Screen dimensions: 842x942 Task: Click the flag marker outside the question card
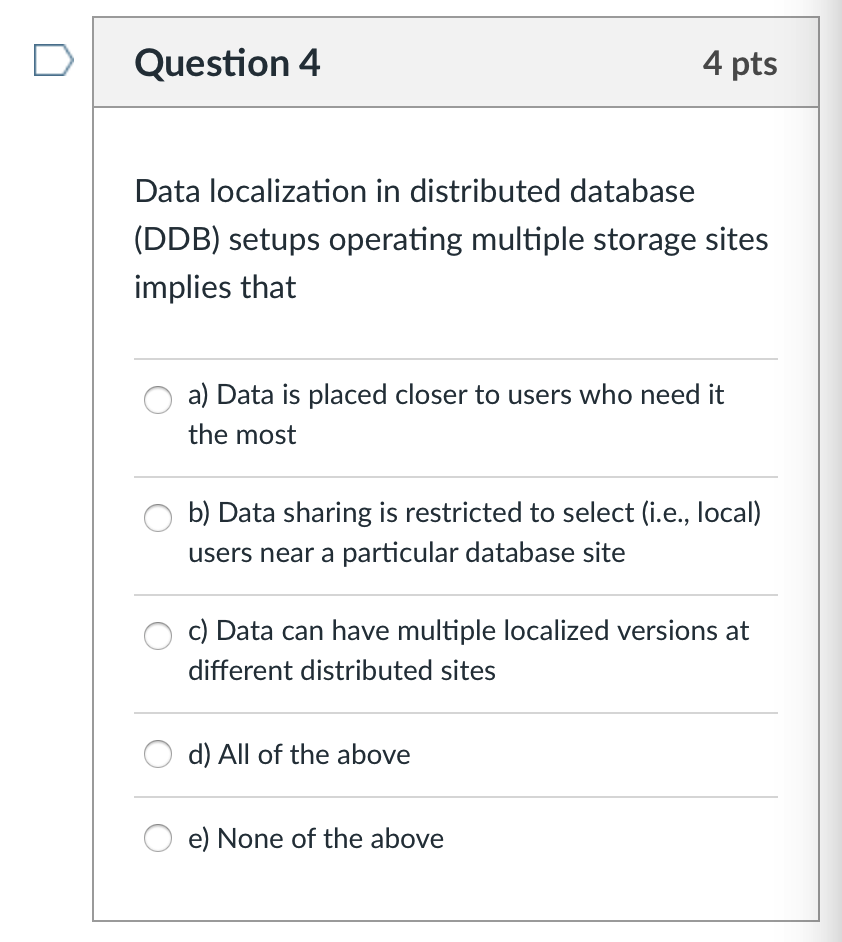coord(52,62)
